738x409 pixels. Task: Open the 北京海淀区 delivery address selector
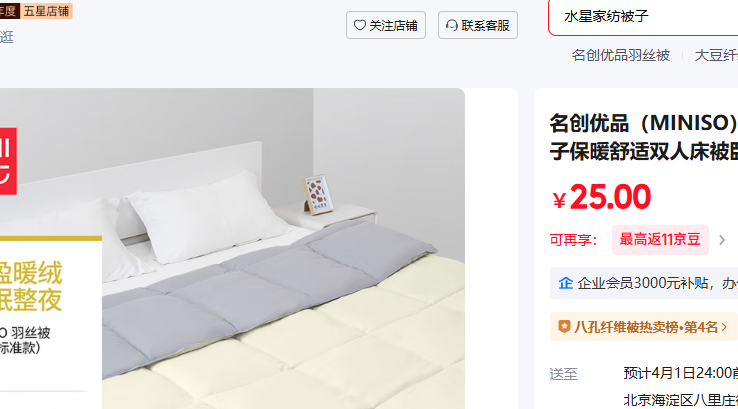coord(681,400)
